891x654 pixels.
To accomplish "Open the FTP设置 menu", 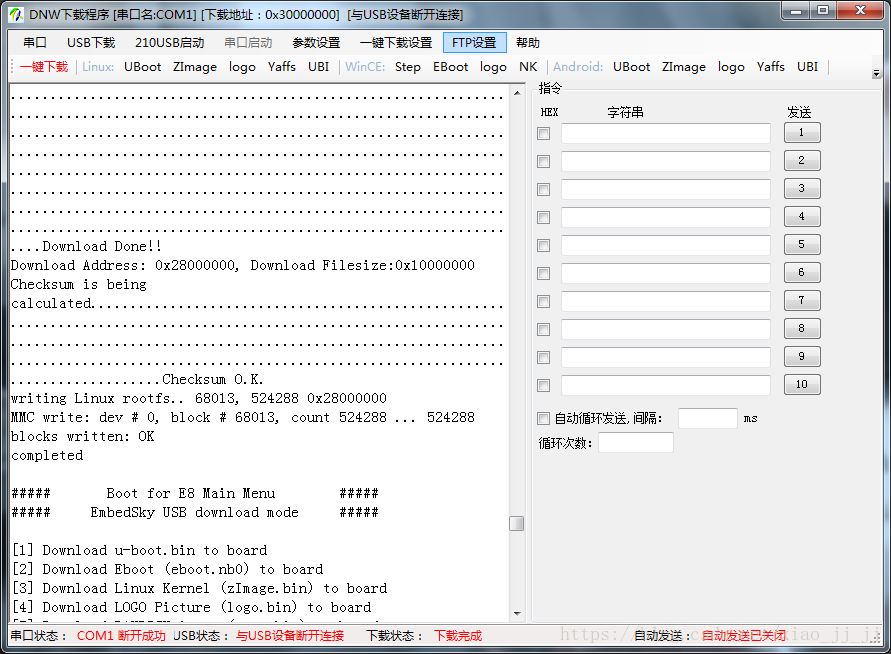I will [474, 43].
